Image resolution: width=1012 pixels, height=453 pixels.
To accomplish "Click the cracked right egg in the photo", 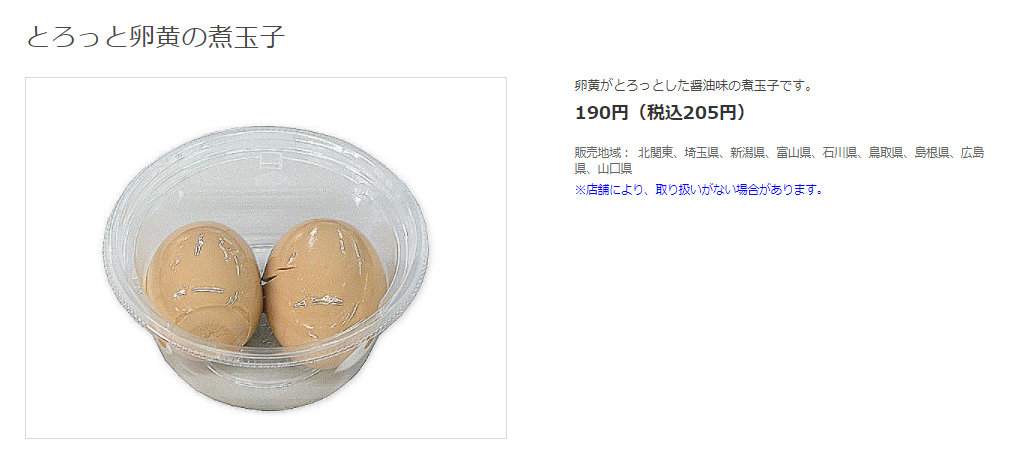I will pyautogui.click(x=325, y=288).
